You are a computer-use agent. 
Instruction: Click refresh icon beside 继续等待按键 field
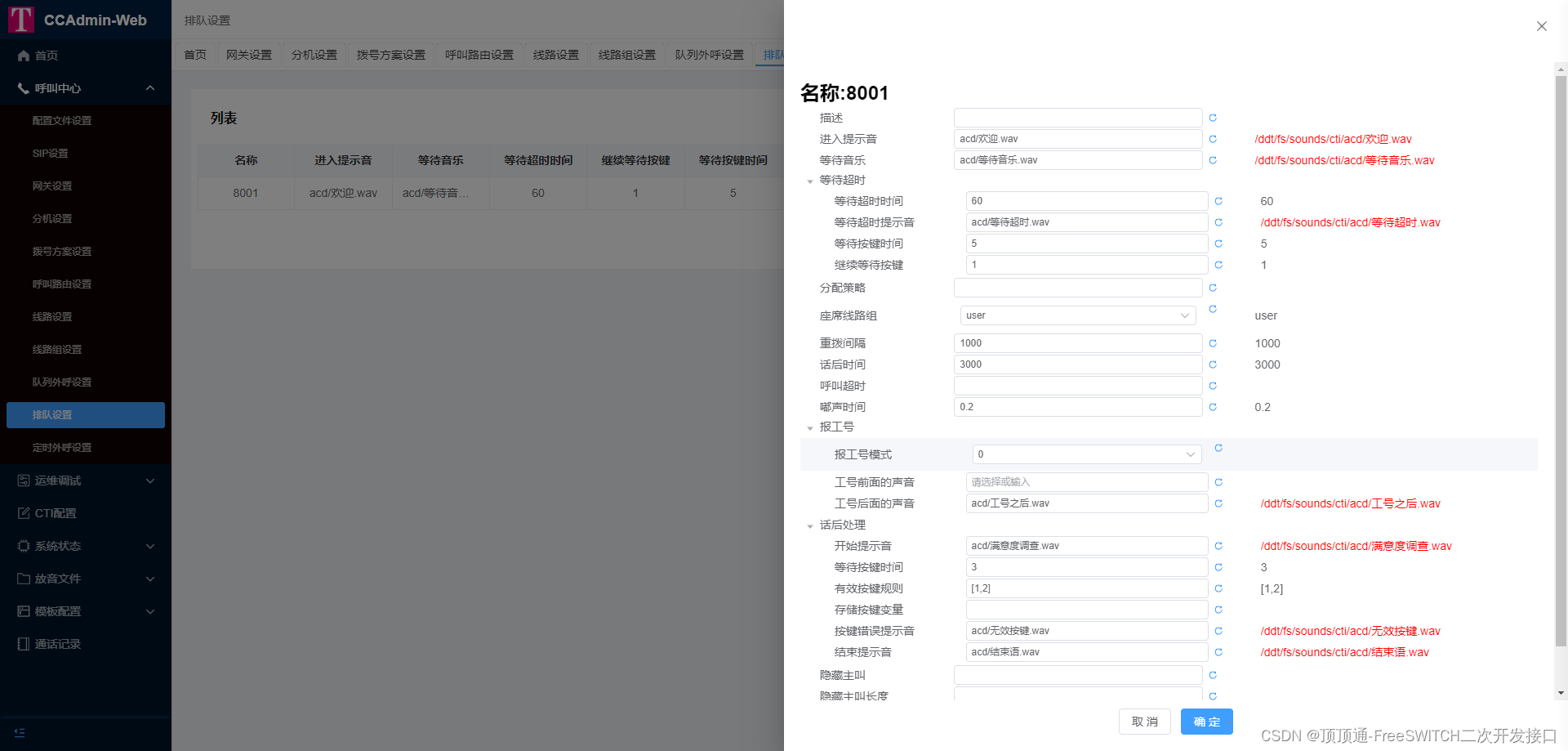click(x=1218, y=265)
